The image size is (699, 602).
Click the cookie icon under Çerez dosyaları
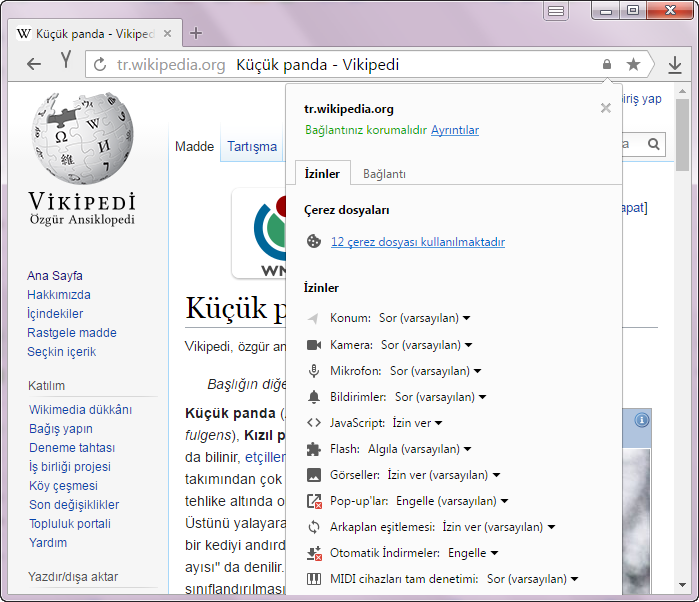[x=314, y=241]
